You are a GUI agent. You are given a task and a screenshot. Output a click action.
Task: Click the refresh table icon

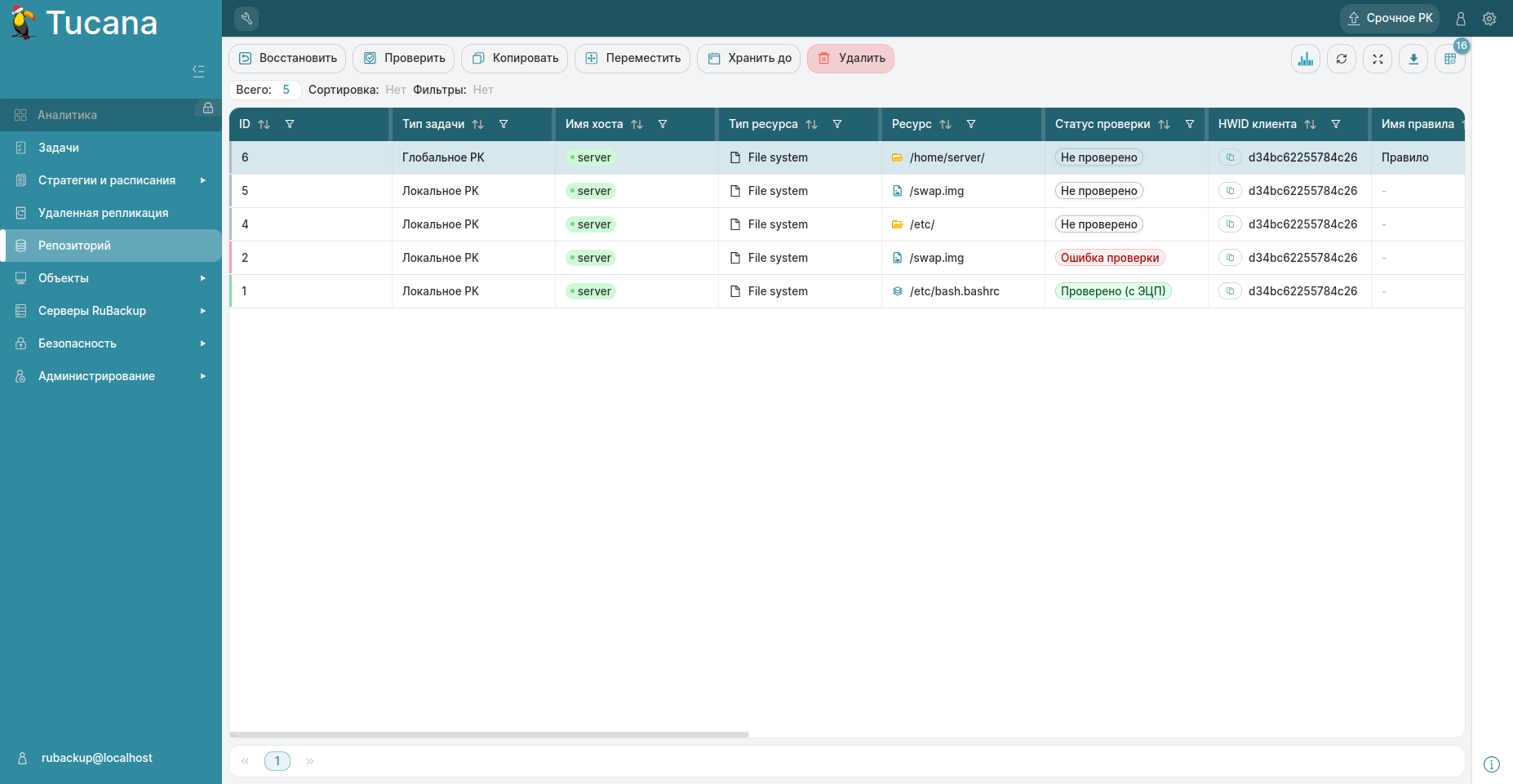click(1342, 59)
